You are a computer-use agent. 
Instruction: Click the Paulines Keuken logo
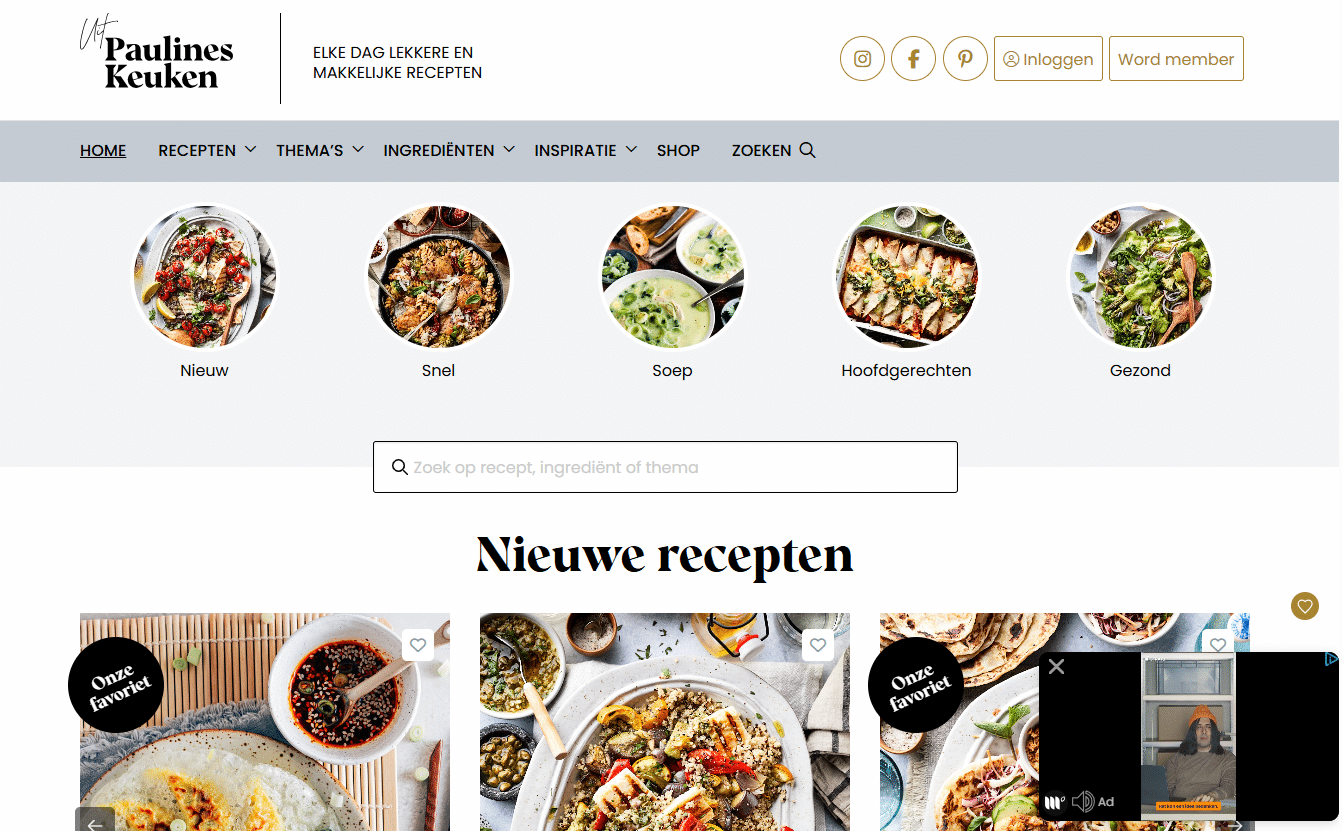pyautogui.click(x=156, y=56)
